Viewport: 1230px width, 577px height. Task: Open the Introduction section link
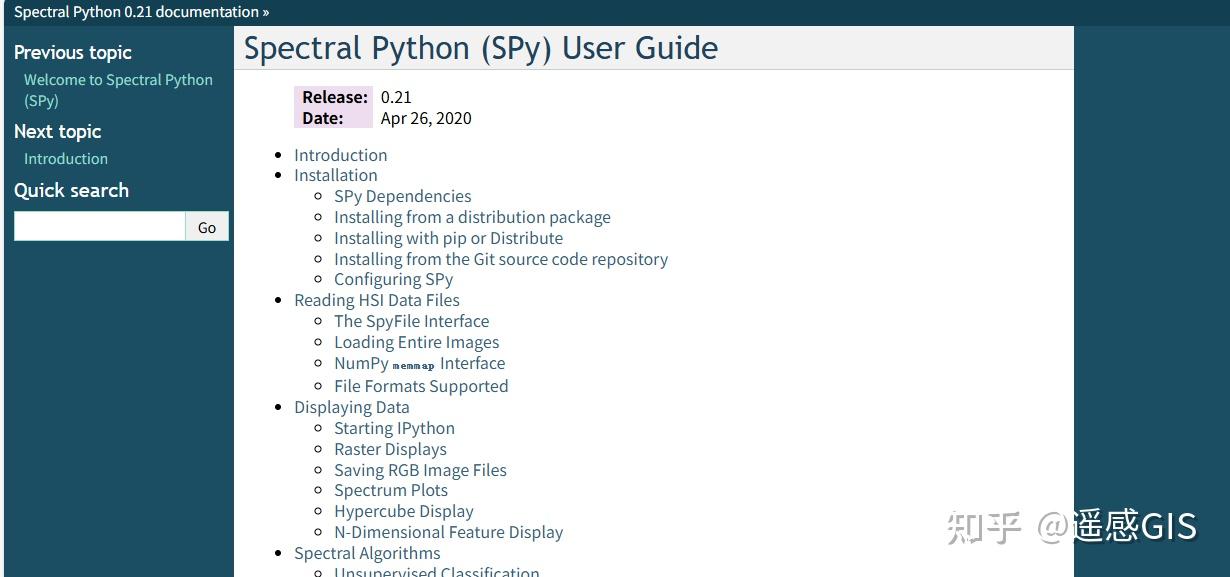coord(340,155)
